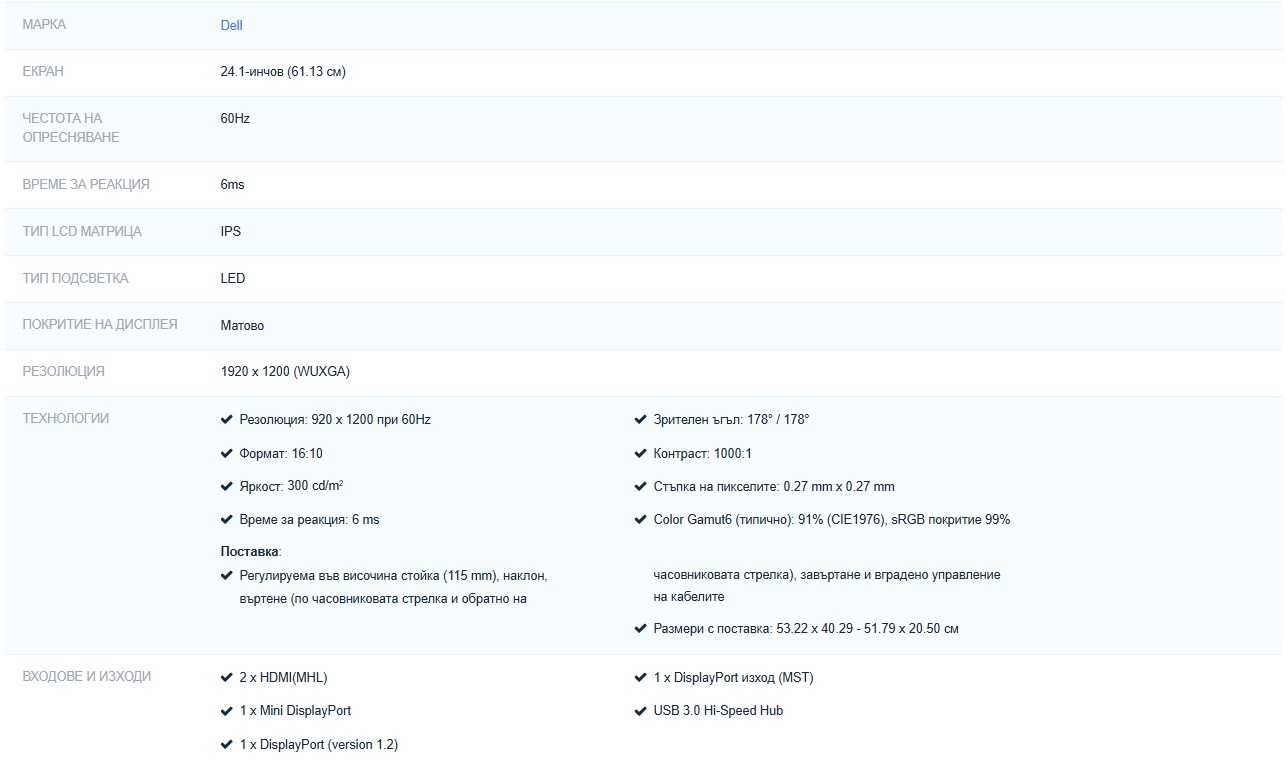Screen dimensions: 1287x763
Task: Select the 24.1-инчов (61.13 см) value
Action: (283, 72)
